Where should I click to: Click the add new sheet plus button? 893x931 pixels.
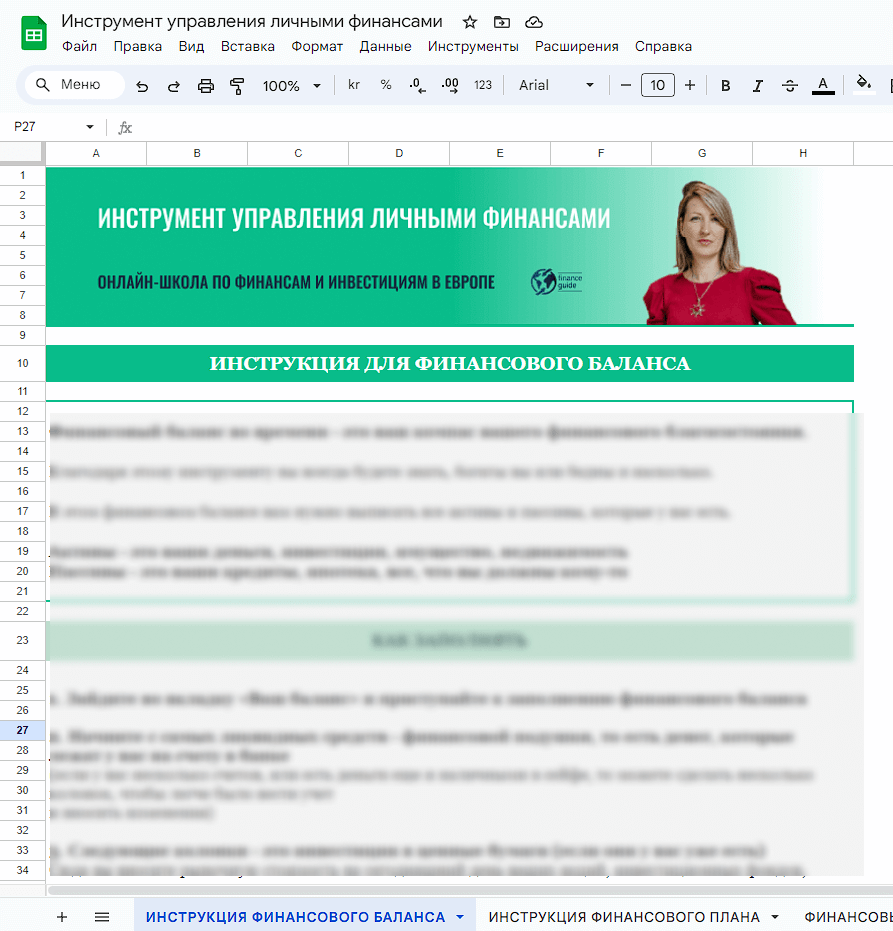(x=62, y=917)
